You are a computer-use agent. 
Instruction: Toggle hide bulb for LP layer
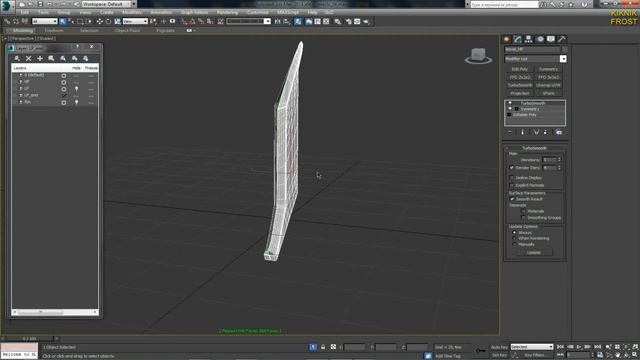76,89
